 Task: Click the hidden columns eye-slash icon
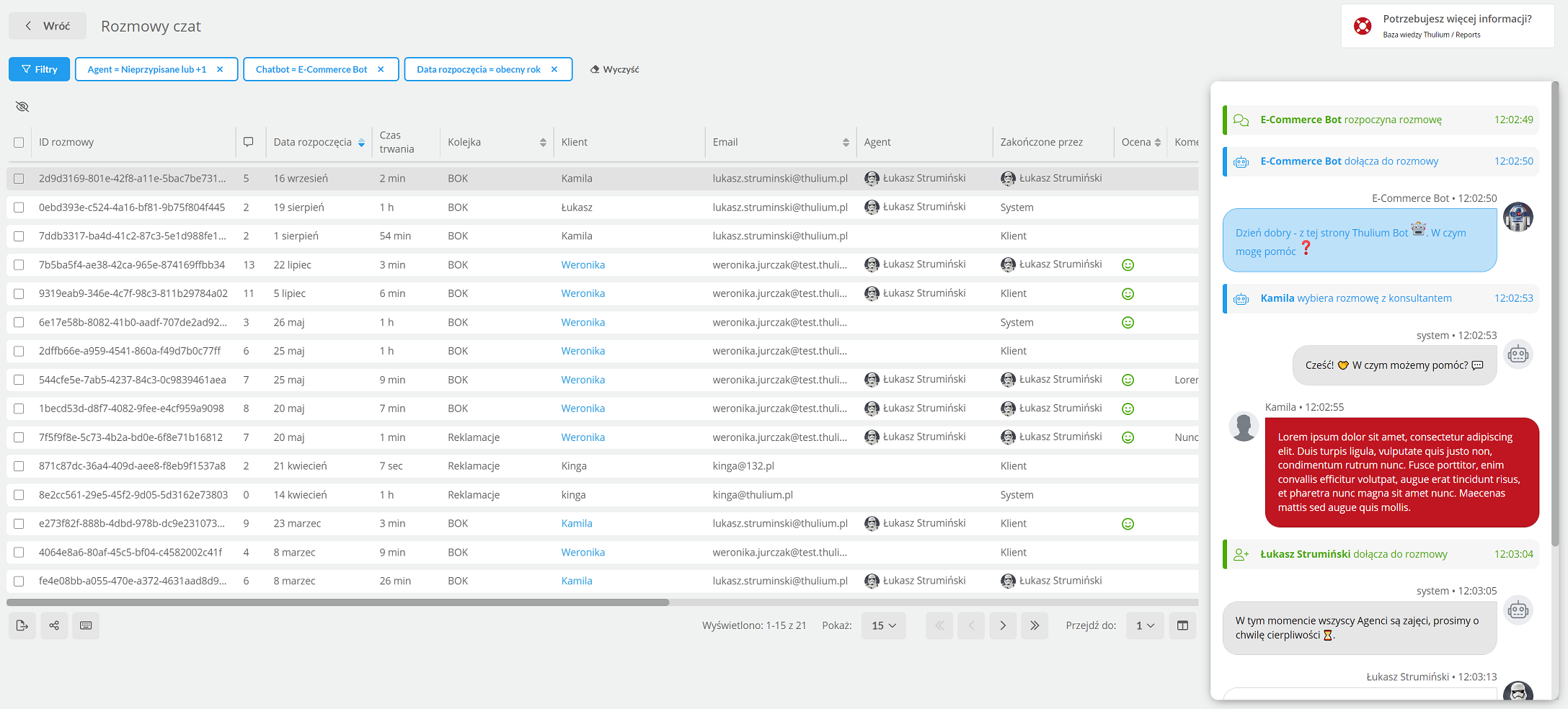pos(22,107)
